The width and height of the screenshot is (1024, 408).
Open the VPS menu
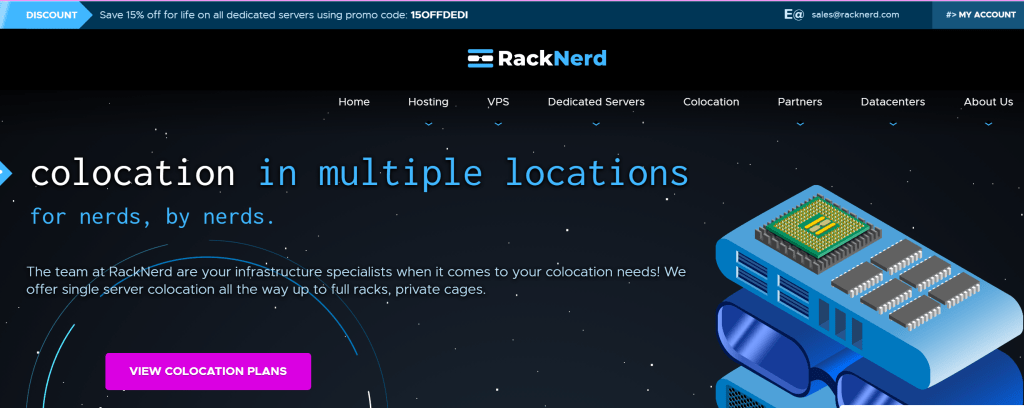(x=498, y=102)
